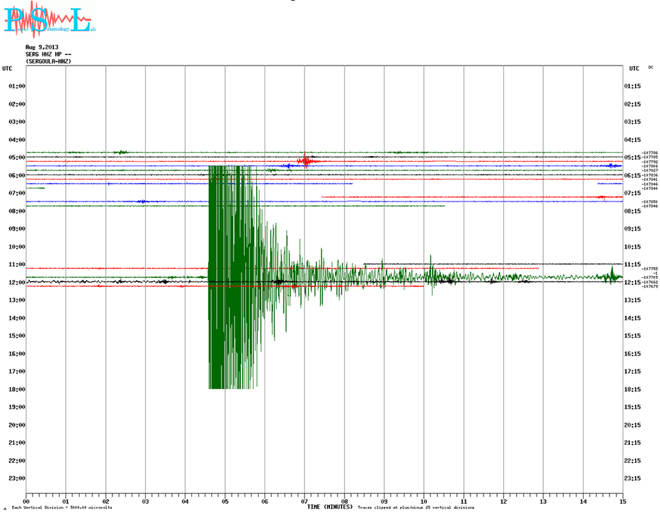The image size is (660, 516).
Task: Click the 01:00 label on left axis
Action: [x=16, y=87]
